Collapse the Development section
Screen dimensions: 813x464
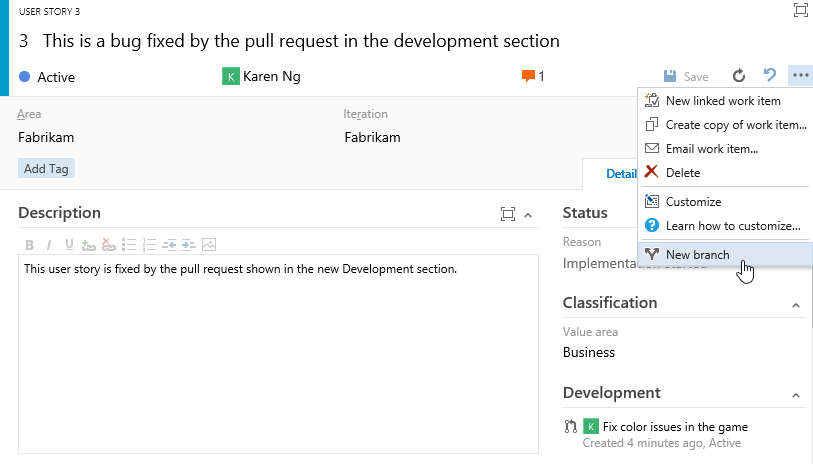coord(796,396)
